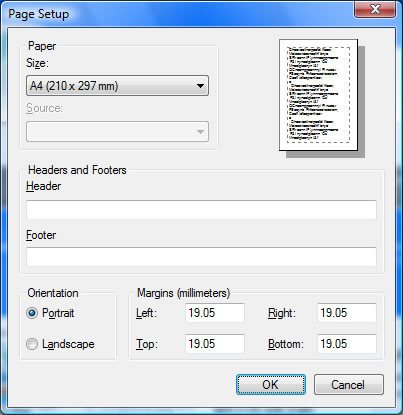Viewport: 403px width, 415px height.
Task: Click the Header label
Action: (43, 186)
